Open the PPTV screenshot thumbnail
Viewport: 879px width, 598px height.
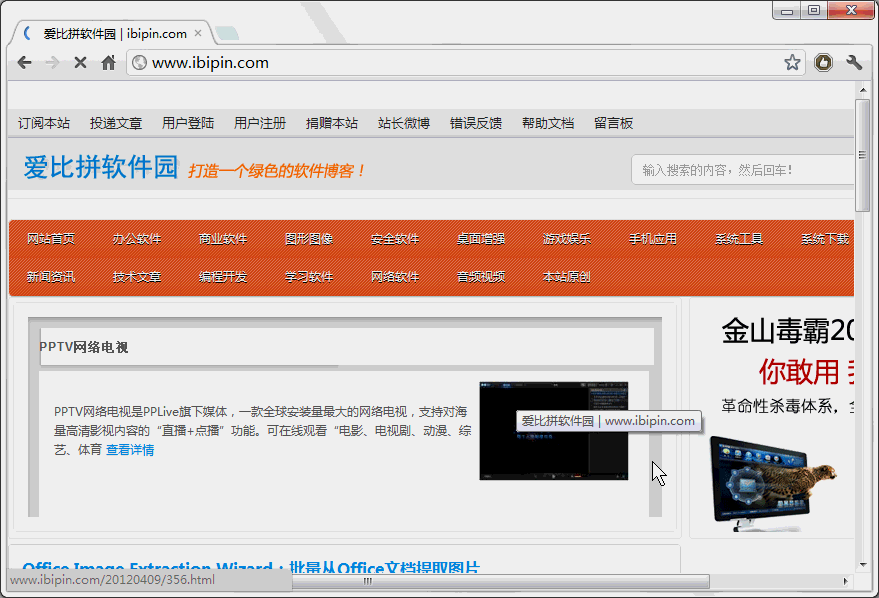click(x=554, y=431)
